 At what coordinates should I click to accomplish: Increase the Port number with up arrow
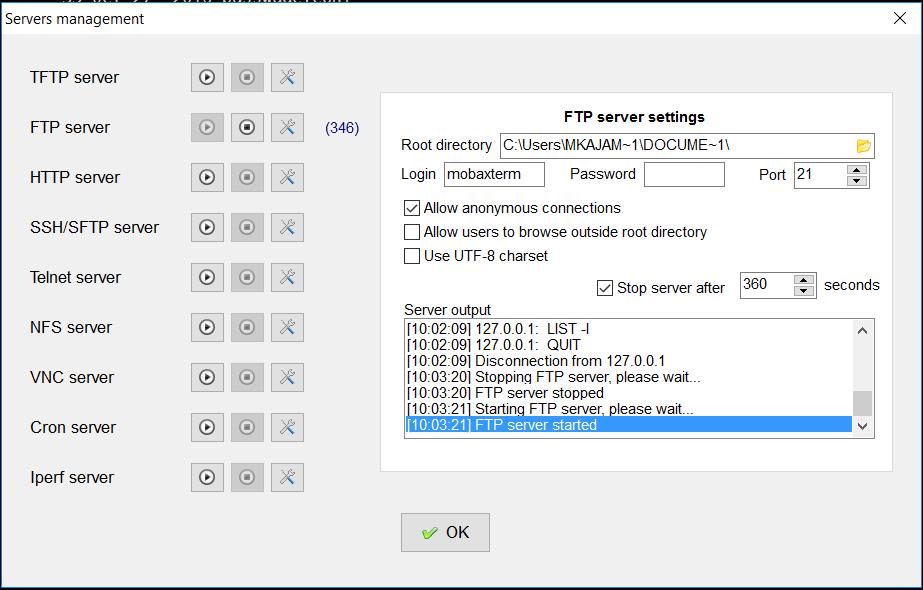click(857, 170)
